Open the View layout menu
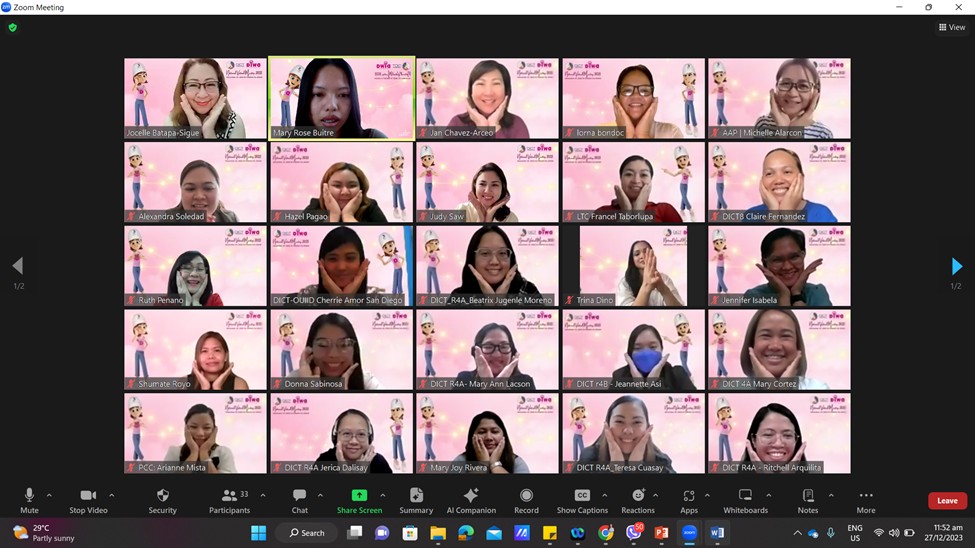Image resolution: width=975 pixels, height=548 pixels. pyautogui.click(x=951, y=27)
